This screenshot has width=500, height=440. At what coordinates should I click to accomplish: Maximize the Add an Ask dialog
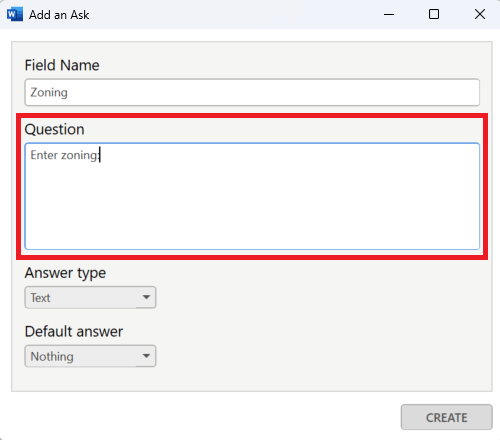(x=434, y=14)
